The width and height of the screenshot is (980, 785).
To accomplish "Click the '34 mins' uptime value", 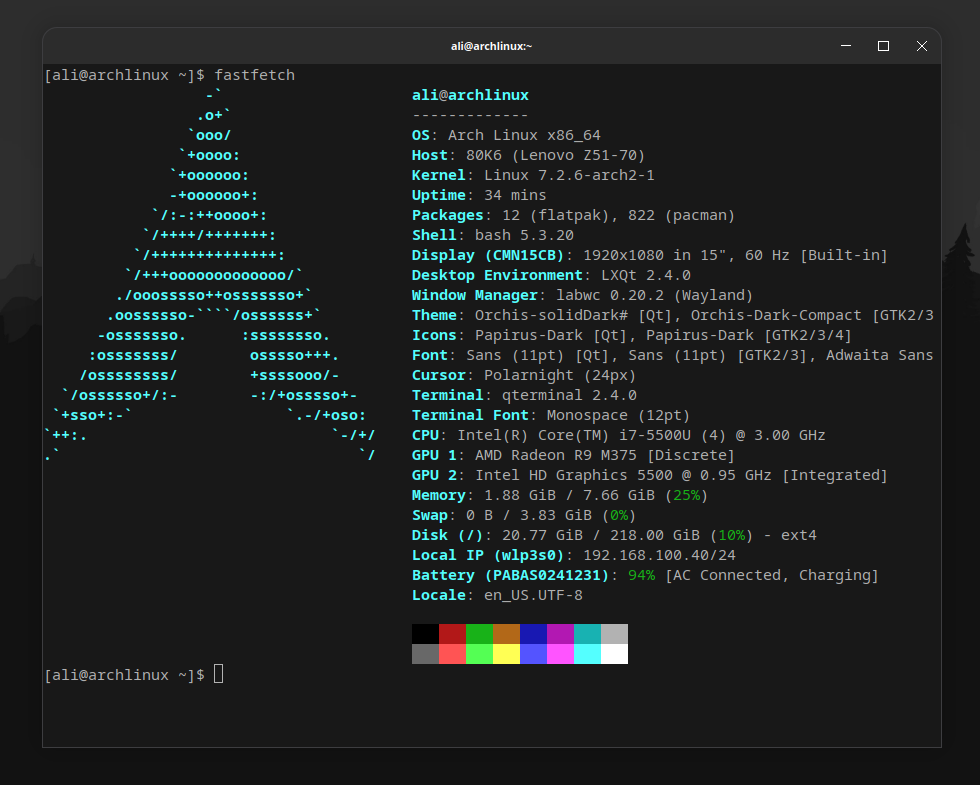I will [515, 195].
